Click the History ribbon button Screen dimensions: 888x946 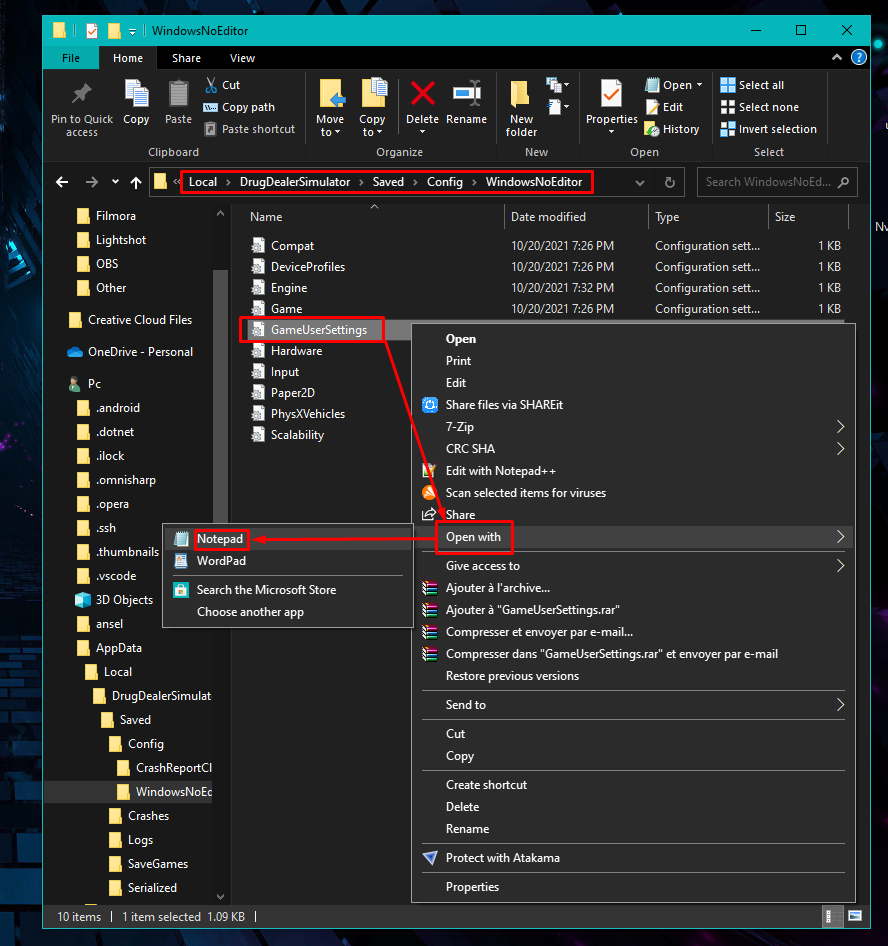(x=671, y=129)
